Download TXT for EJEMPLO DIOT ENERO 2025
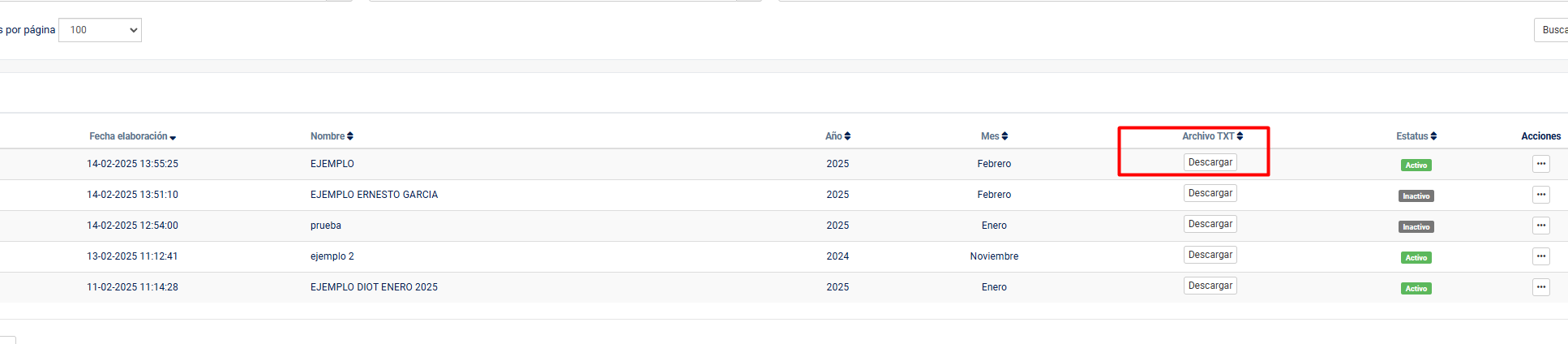Image resolution: width=1568 pixels, height=344 pixels. click(1210, 286)
